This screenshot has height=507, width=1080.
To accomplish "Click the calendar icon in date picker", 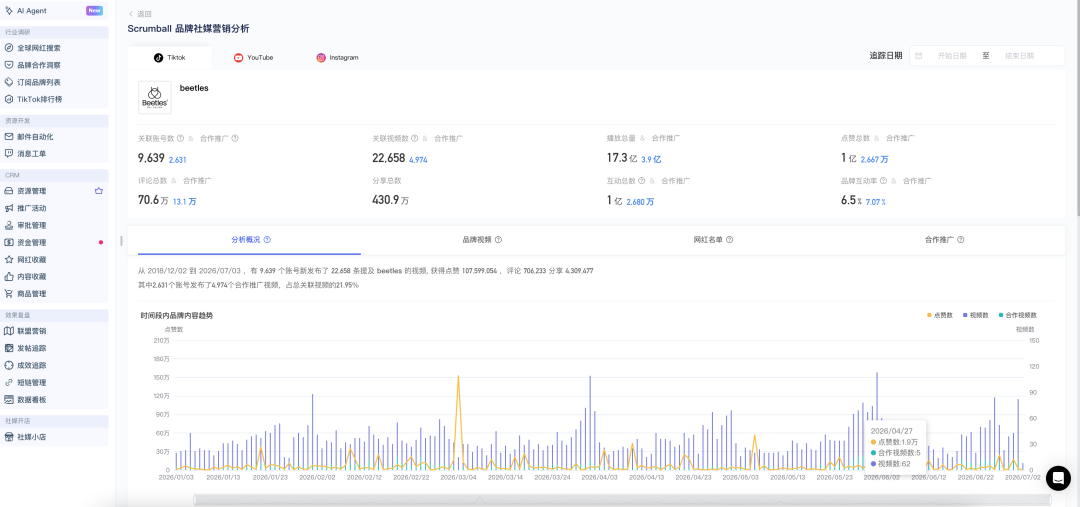I will click(919, 56).
